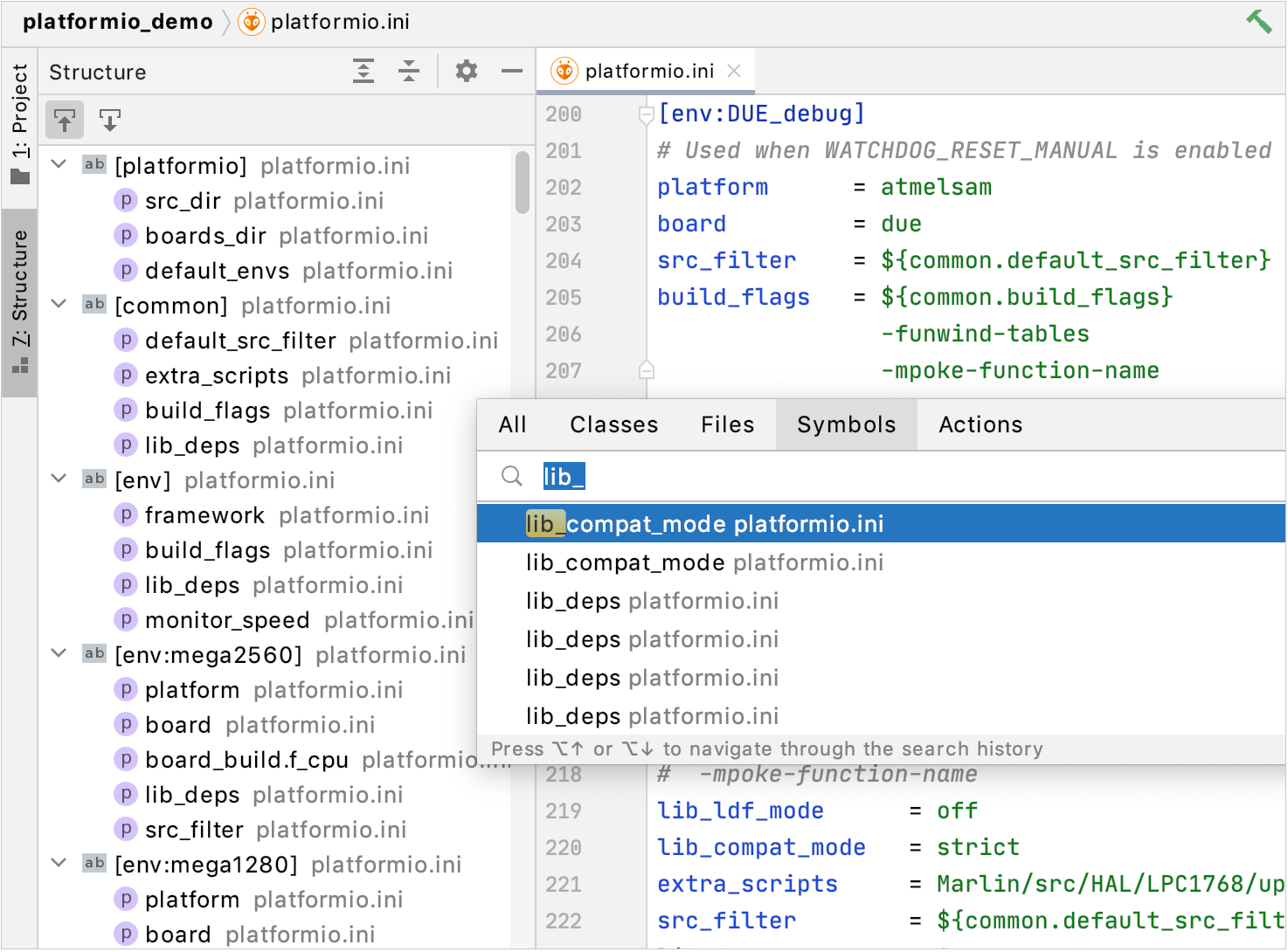The height and width of the screenshot is (952, 1288).
Task: Click the search magnifier icon
Action: tap(512, 476)
